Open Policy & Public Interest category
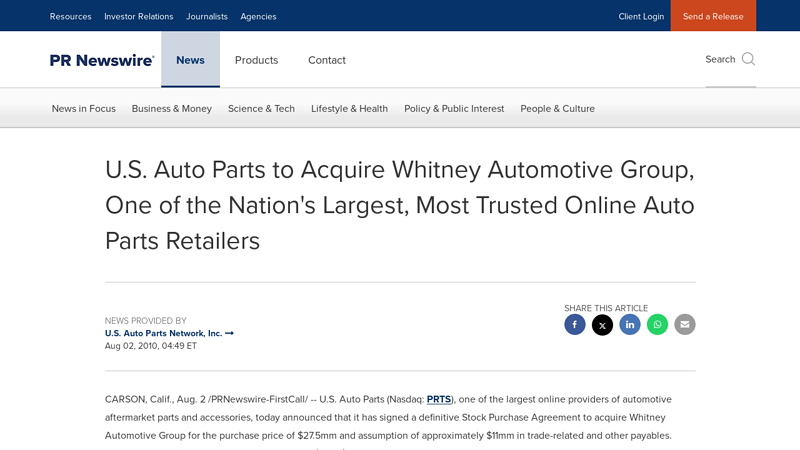This screenshot has height=450, width=800. (454, 109)
